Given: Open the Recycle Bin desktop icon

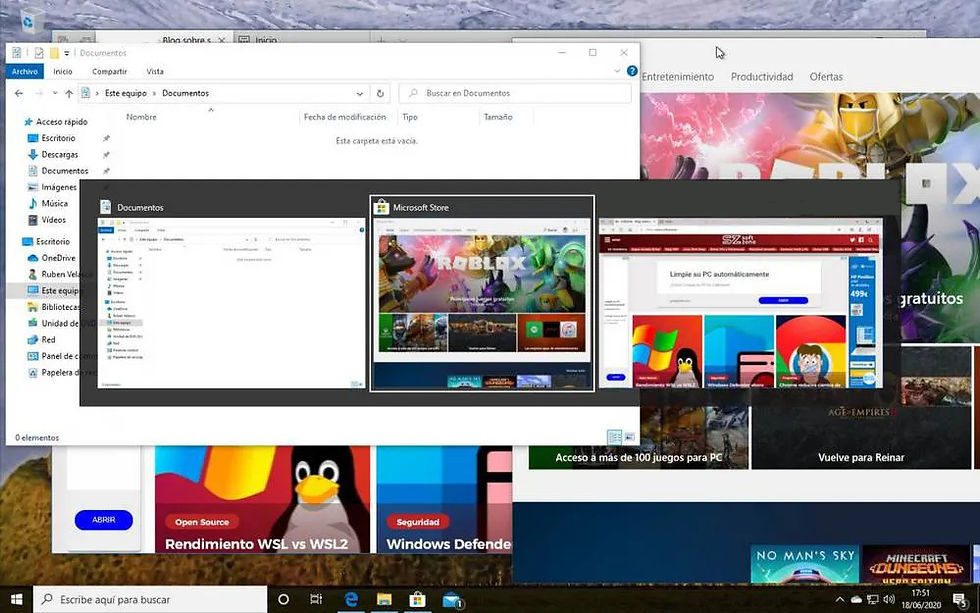Looking at the screenshot, I should 28,22.
